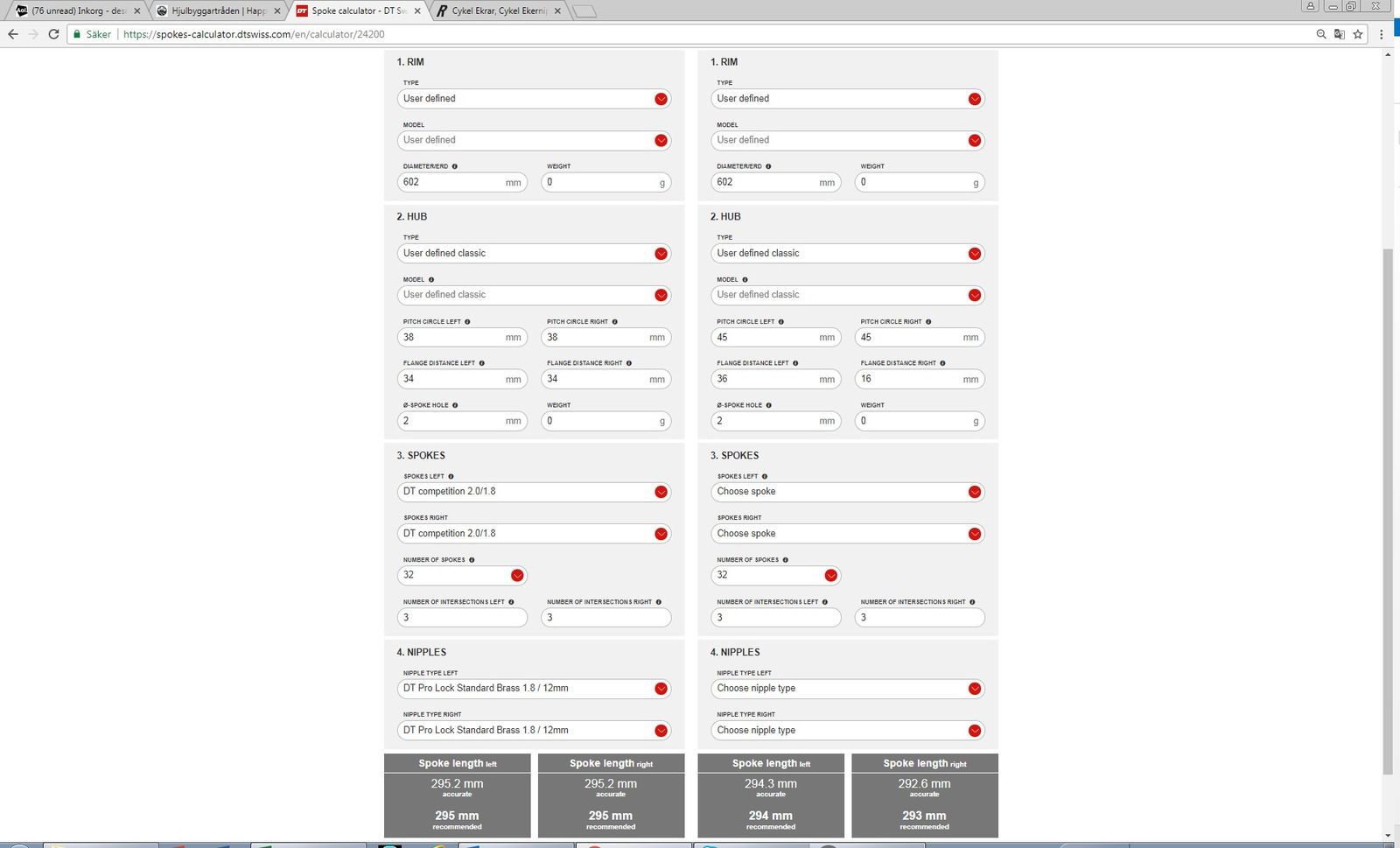1400x848 pixels.
Task: Expand Spokes Right 'Choose spoke' dropdown, right calculator
Action: [847, 534]
